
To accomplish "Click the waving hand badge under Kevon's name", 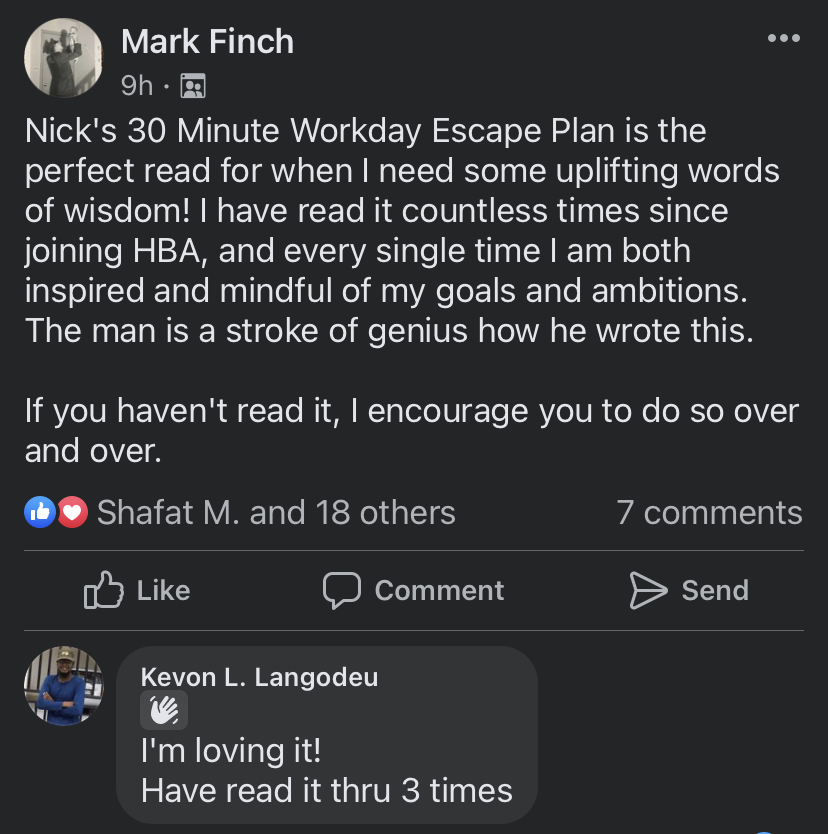I will tap(164, 711).
